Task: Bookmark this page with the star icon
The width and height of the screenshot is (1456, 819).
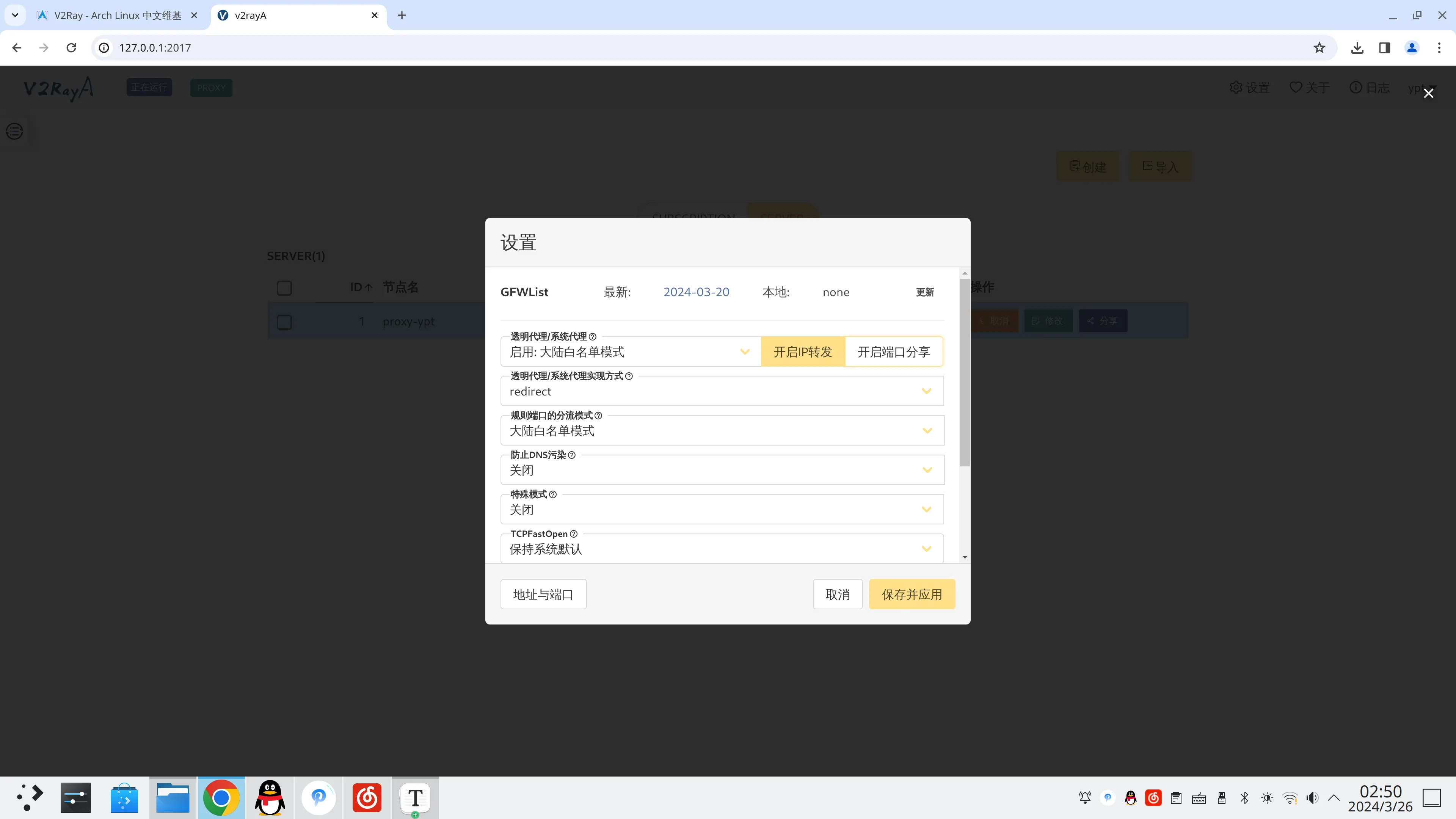Action: [x=1319, y=48]
